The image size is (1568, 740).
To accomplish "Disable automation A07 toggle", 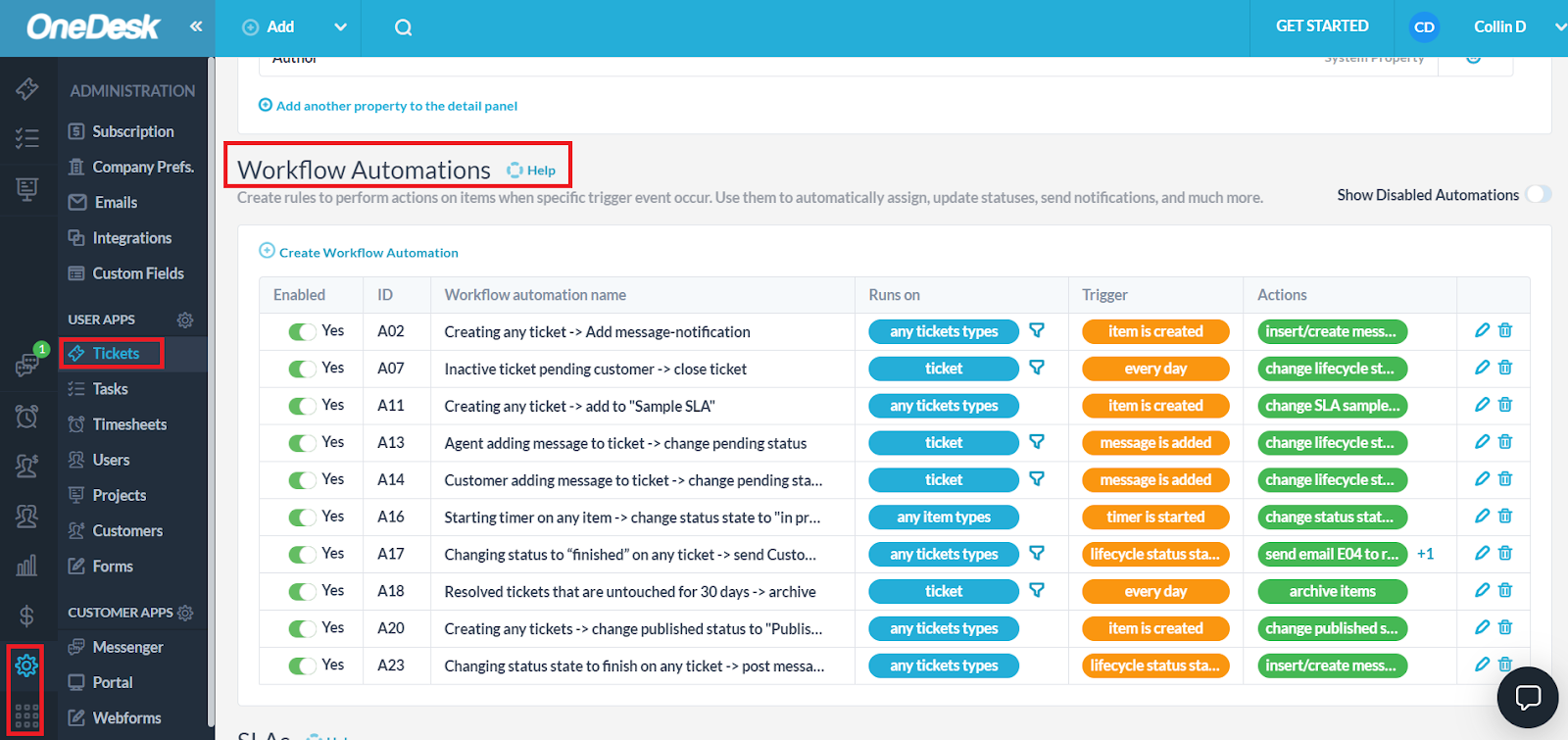I will coord(302,370).
